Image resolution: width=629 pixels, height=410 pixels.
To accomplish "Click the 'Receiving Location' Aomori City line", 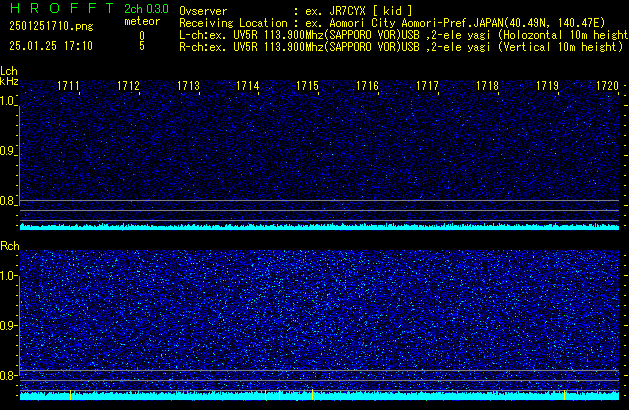I will pyautogui.click(x=392, y=23).
